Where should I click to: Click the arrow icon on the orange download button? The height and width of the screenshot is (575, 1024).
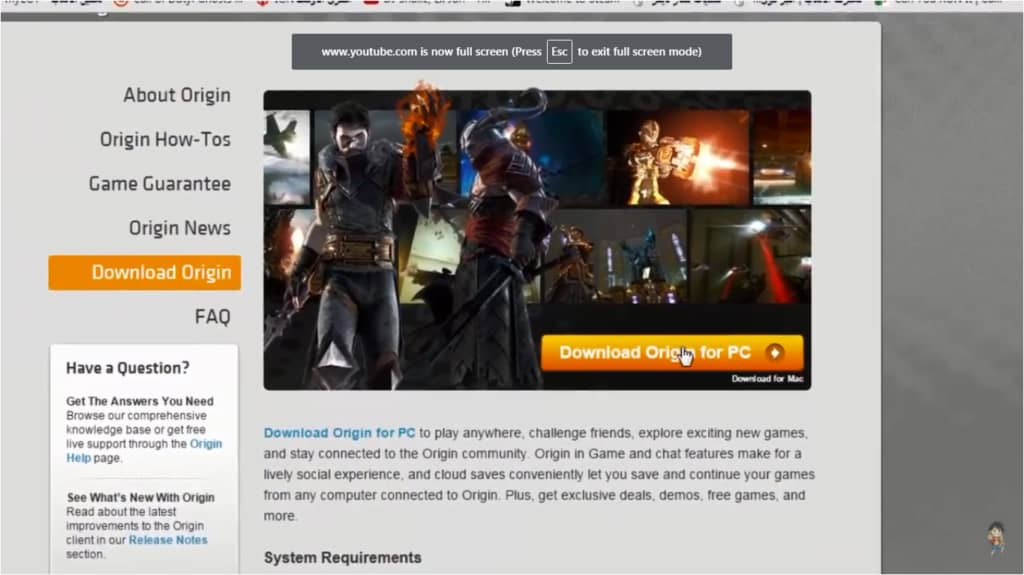(774, 352)
